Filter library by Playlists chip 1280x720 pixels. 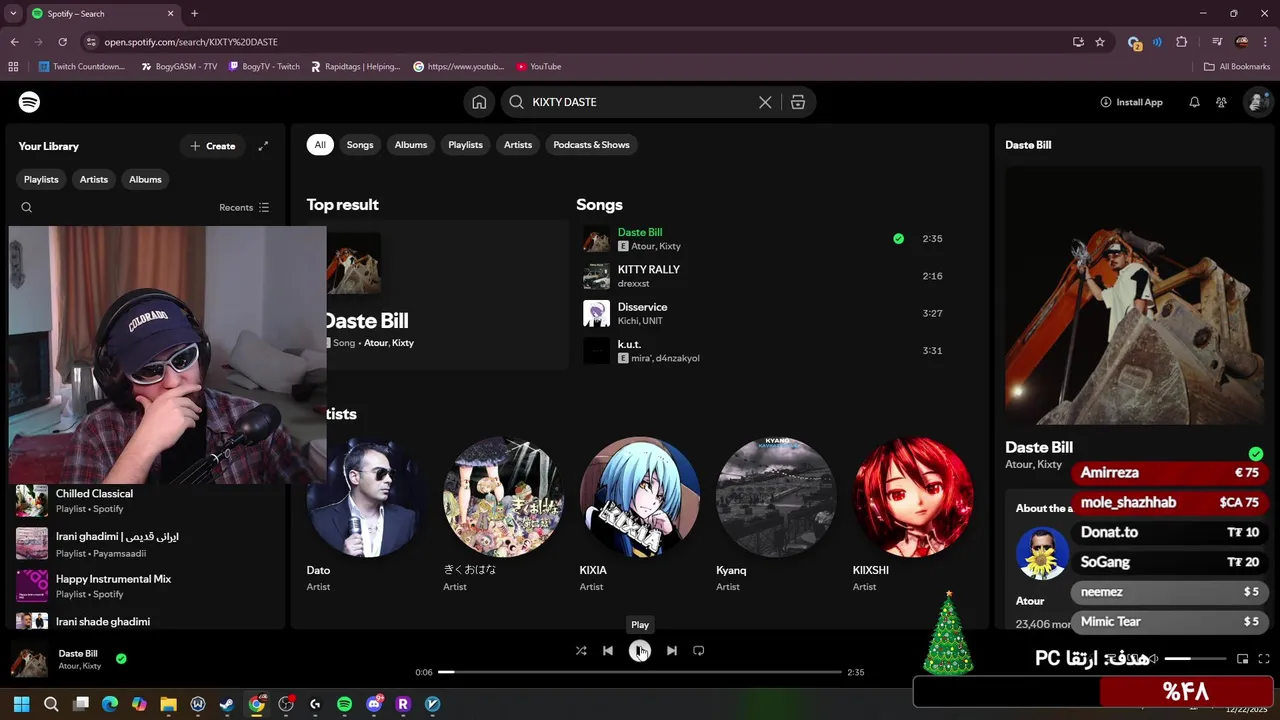tap(41, 179)
